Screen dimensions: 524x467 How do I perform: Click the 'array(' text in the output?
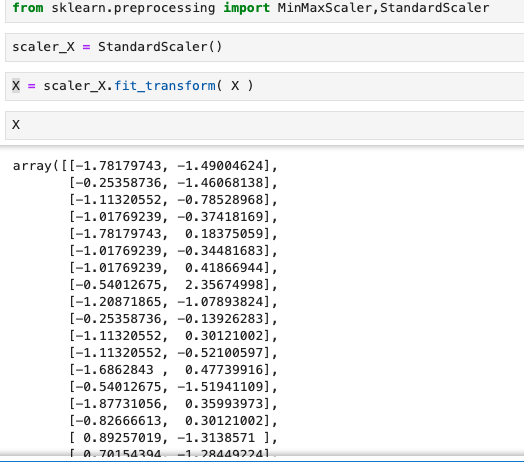pos(37,166)
